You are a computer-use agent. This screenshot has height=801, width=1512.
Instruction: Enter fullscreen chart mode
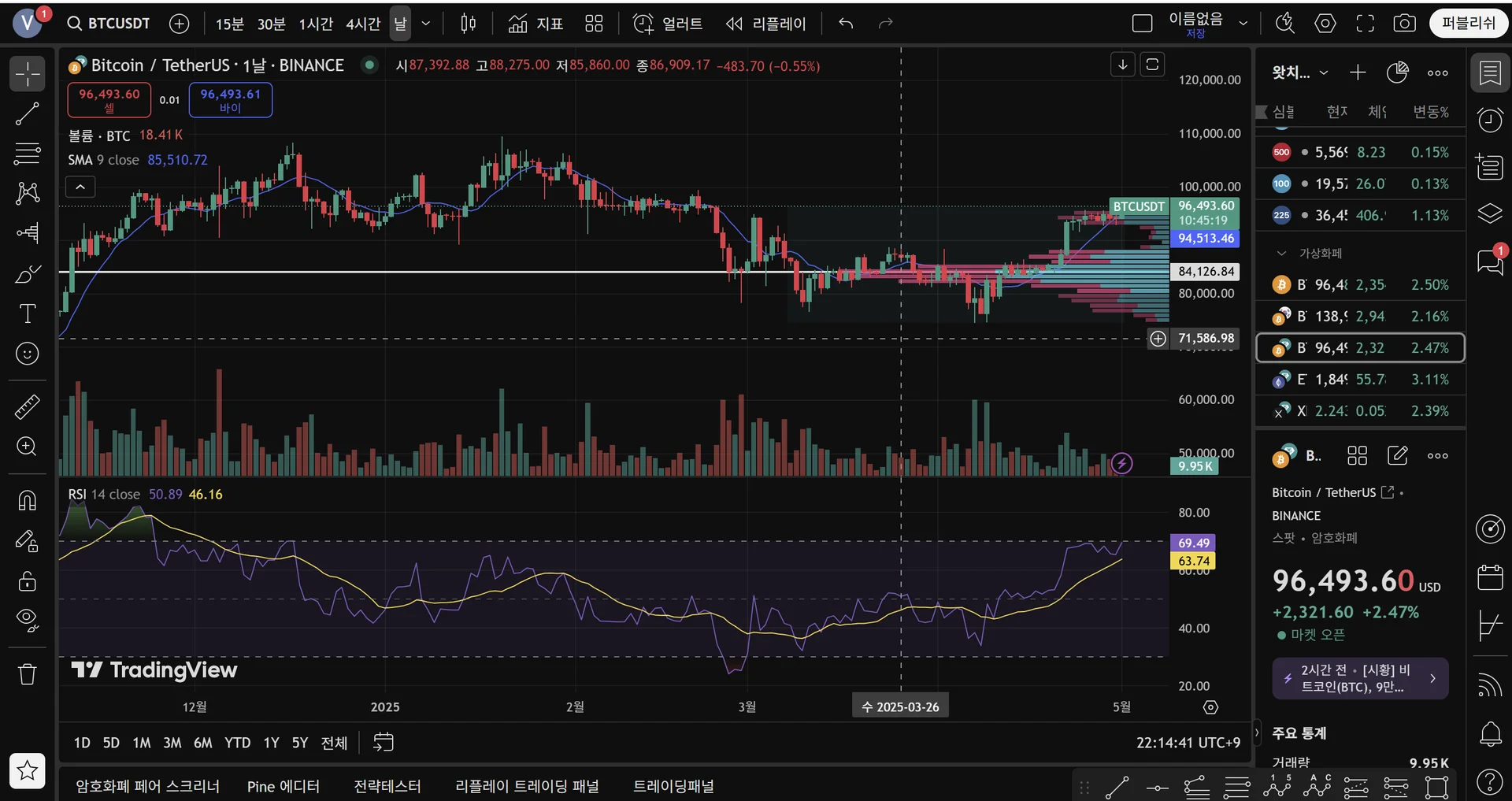1365,24
